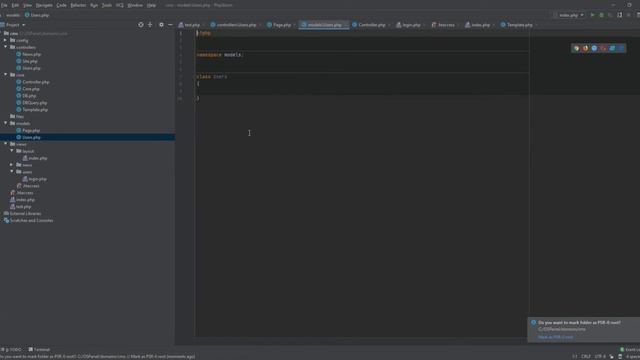The image size is (640, 360).
Task: Select Template.php in core folder
Action: click(x=32, y=110)
